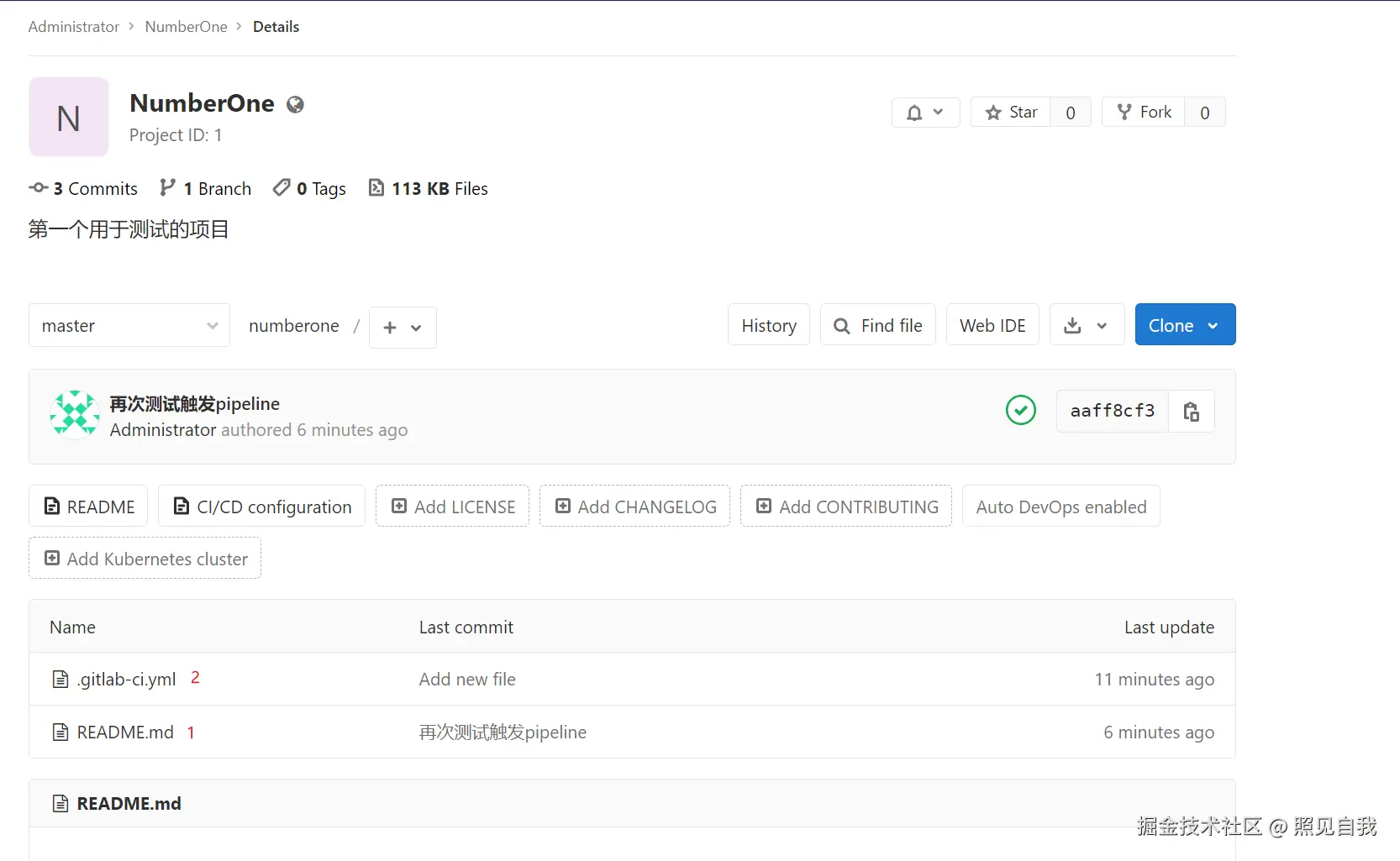Click the numberone path breadcrumb
This screenshot has width=1400, height=861.
click(x=294, y=326)
